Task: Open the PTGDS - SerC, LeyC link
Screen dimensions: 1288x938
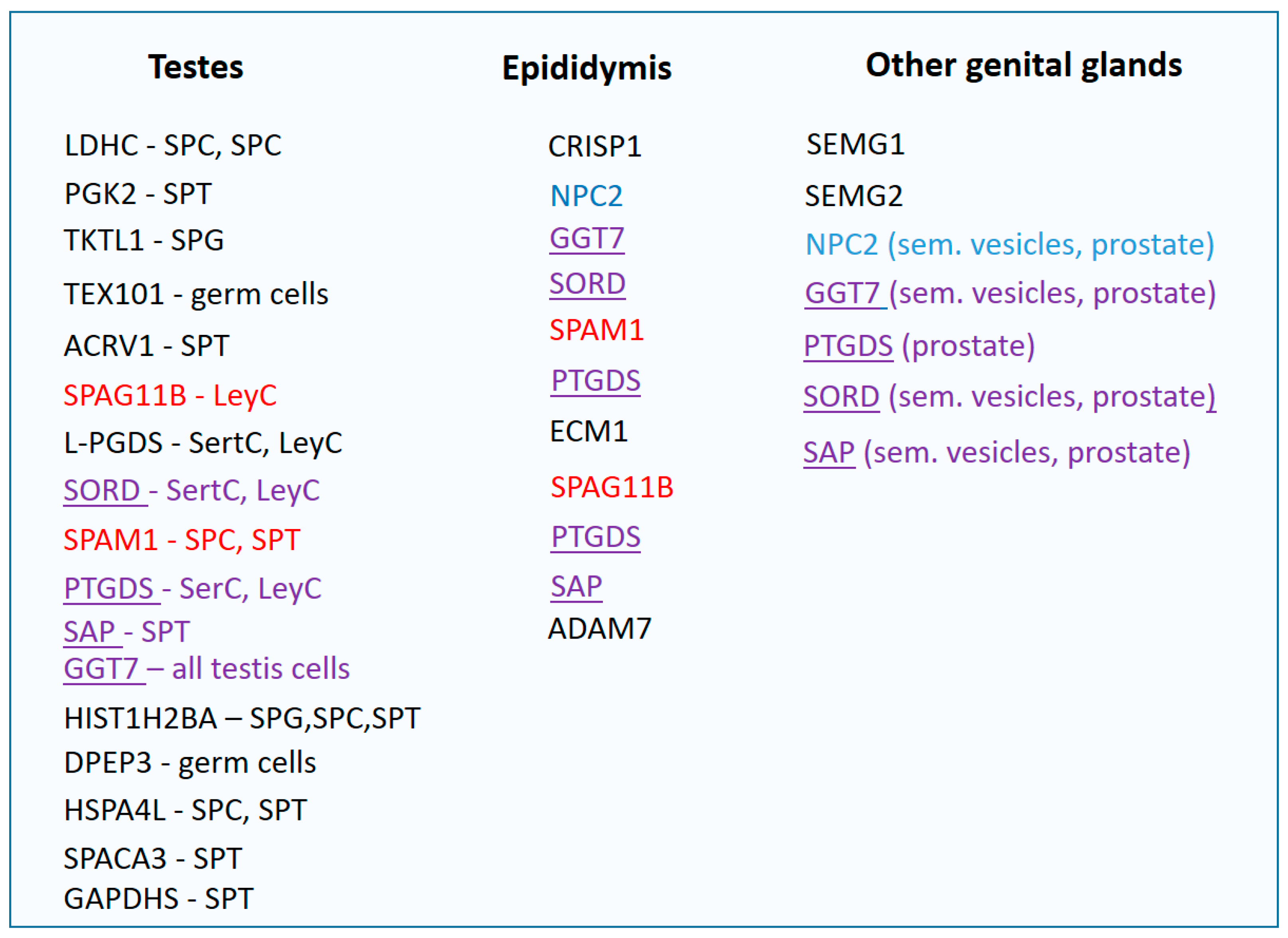Action: click(x=108, y=588)
